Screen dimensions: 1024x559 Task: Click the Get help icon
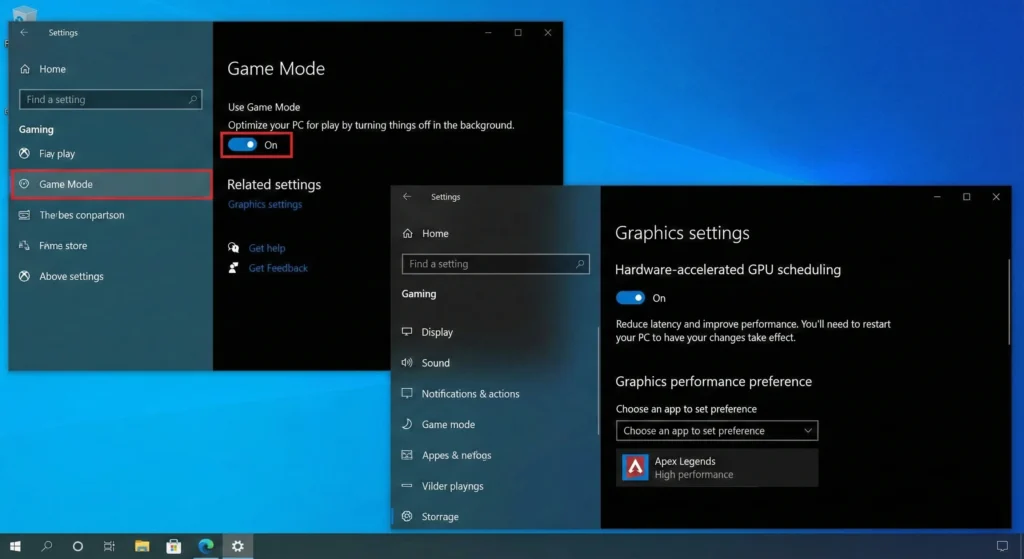tap(234, 248)
